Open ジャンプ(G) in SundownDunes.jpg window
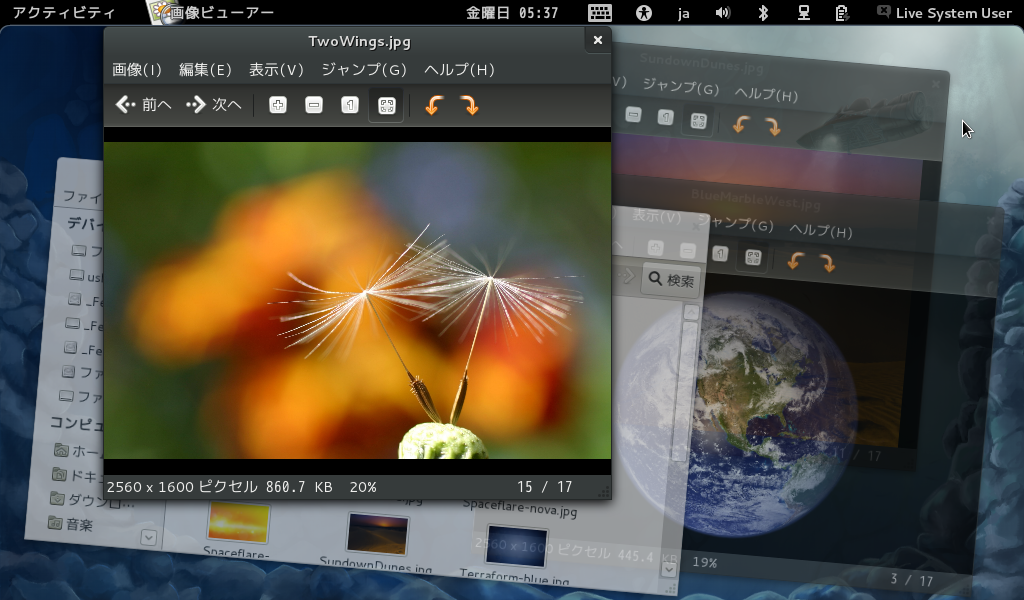This screenshot has width=1024, height=600. (680, 86)
